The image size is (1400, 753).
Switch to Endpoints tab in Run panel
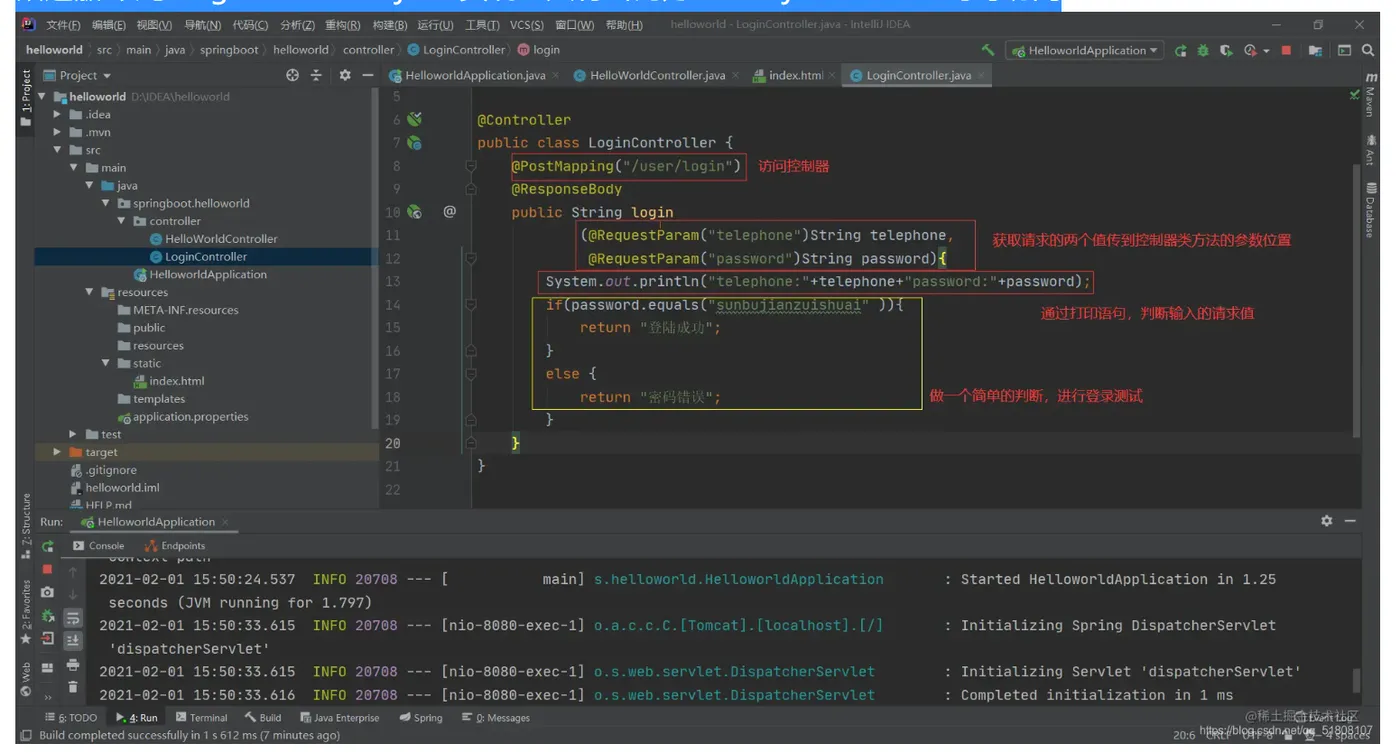point(175,546)
